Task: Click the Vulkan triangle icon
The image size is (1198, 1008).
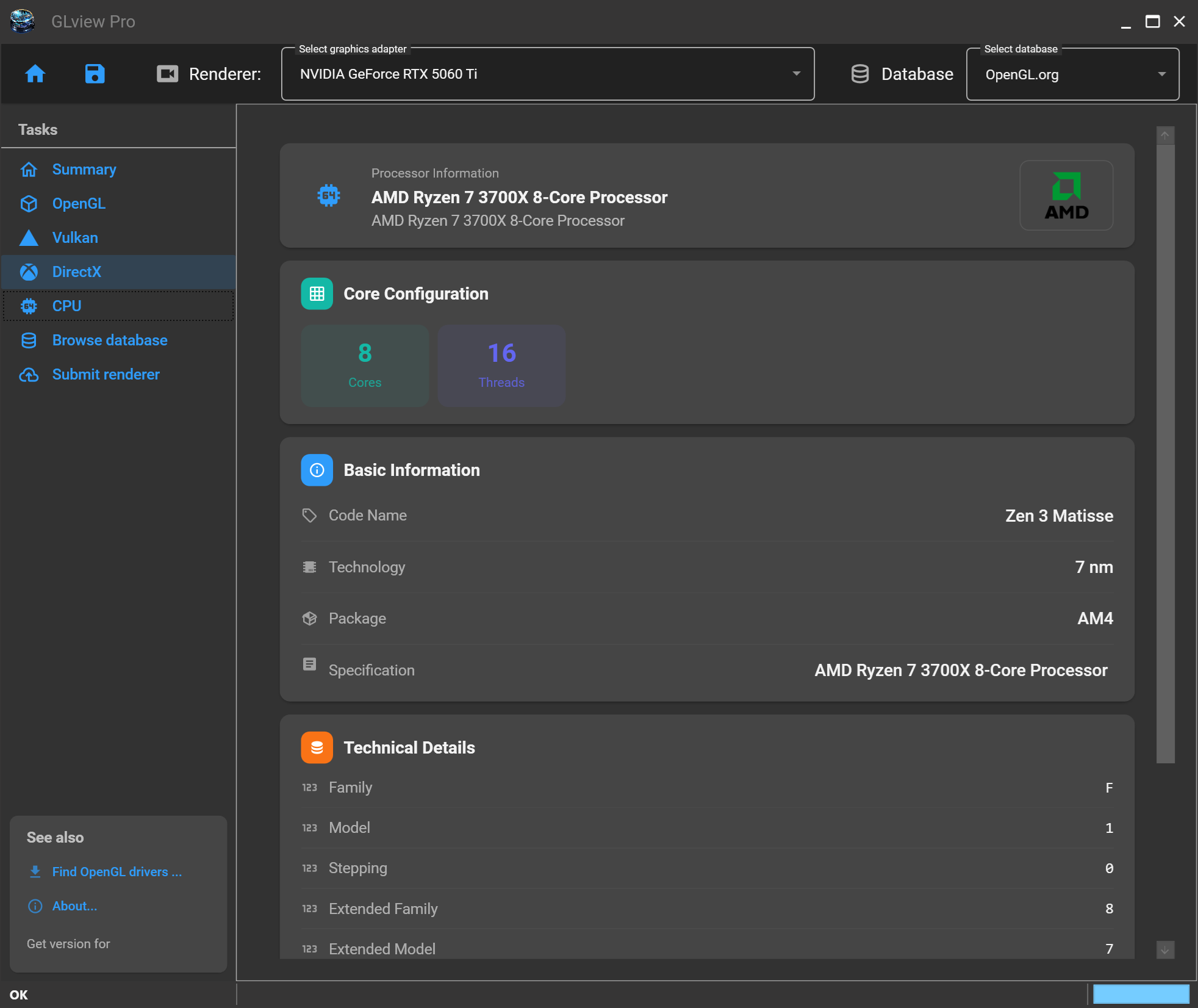Action: pyautogui.click(x=29, y=237)
